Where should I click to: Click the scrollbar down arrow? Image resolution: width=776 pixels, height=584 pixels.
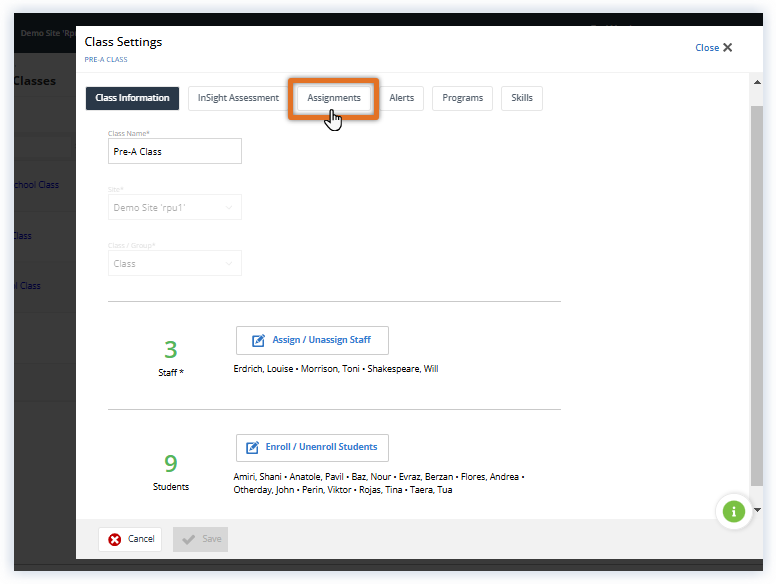coord(757,510)
